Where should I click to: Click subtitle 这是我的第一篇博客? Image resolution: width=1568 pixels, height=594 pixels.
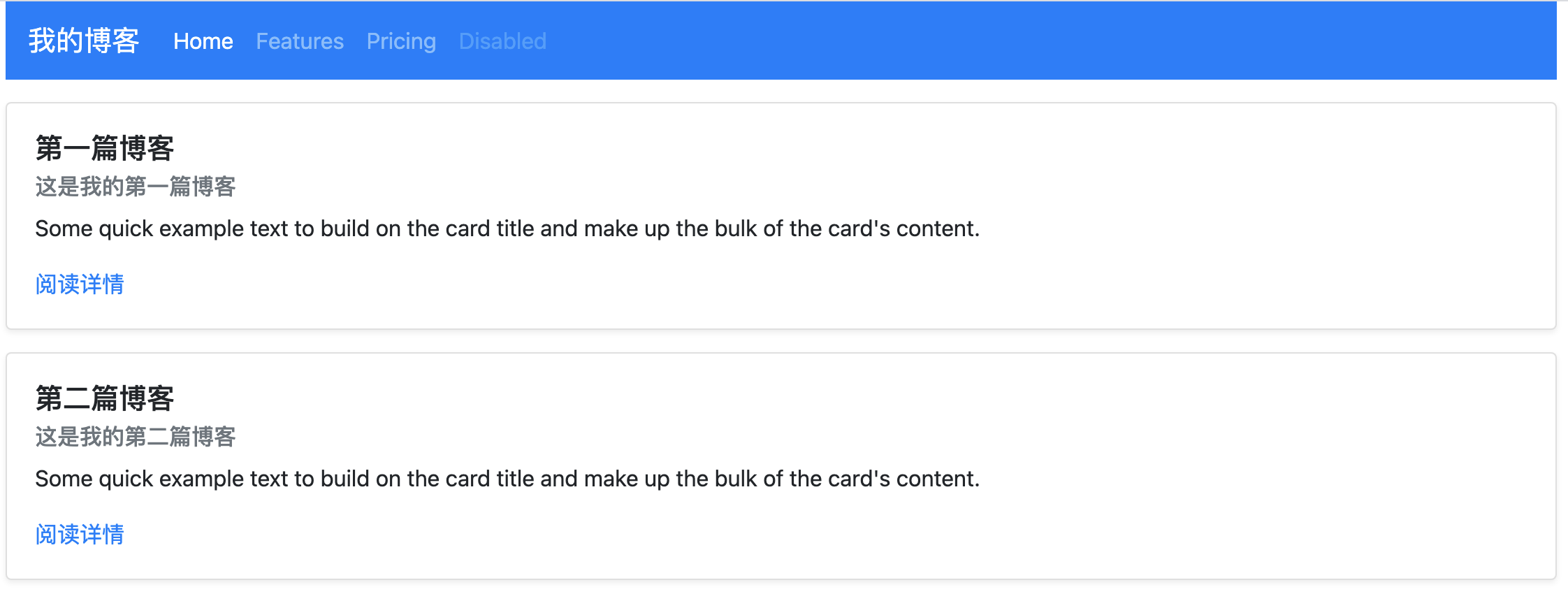click(x=136, y=187)
